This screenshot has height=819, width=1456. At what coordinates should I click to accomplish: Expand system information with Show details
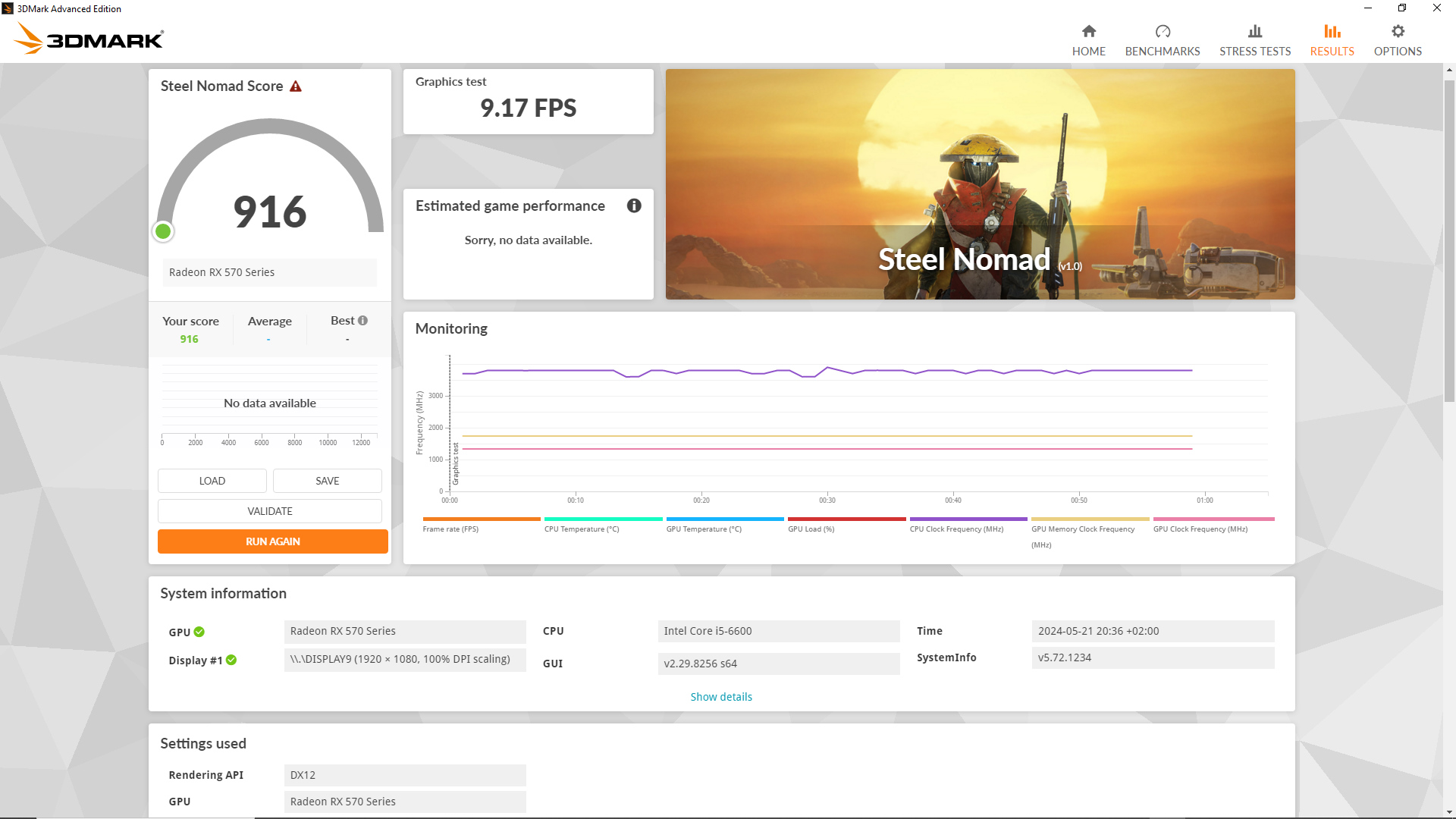click(720, 697)
